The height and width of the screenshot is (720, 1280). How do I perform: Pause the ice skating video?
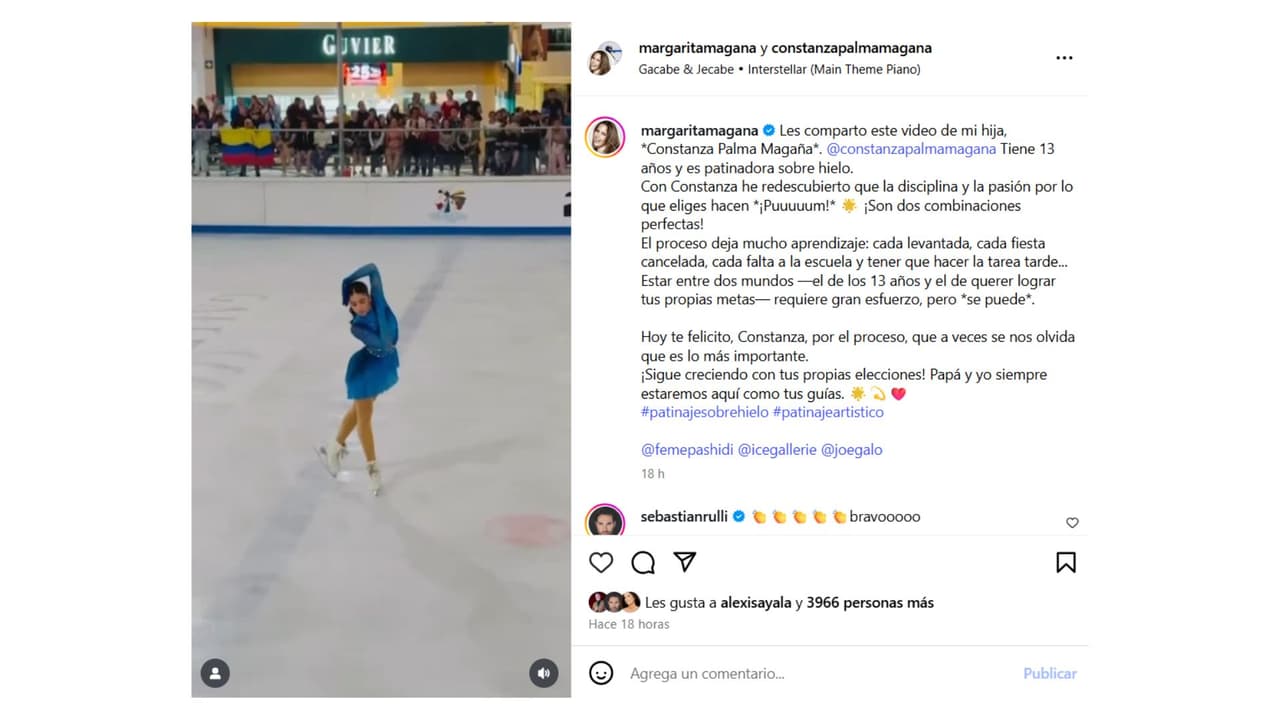coord(381,360)
